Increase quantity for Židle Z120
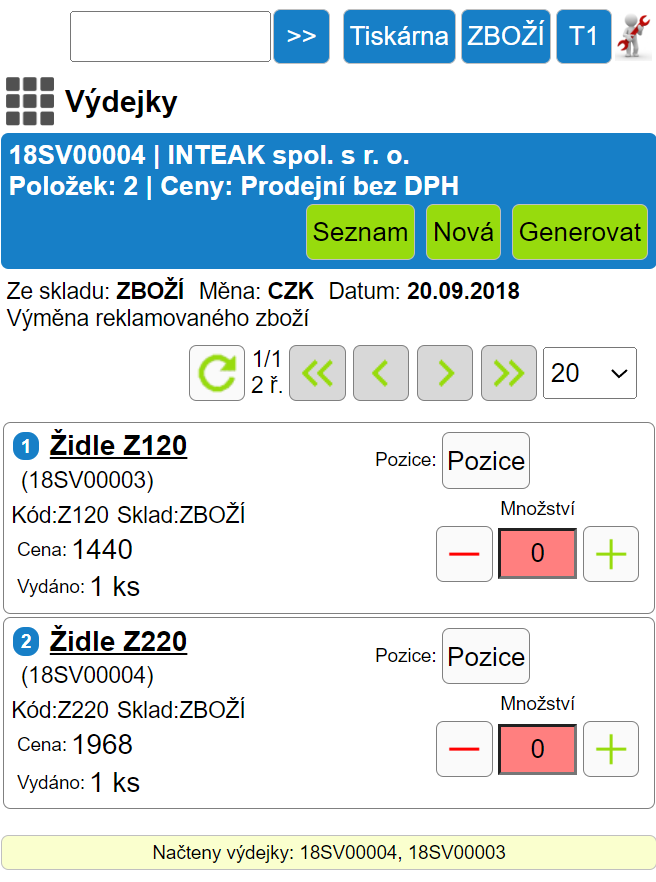The width and height of the screenshot is (656, 882). tap(611, 554)
